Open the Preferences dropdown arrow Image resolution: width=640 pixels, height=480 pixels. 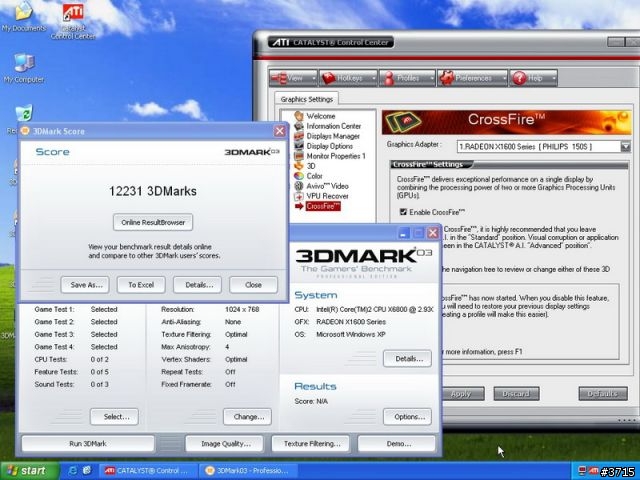[x=504, y=78]
